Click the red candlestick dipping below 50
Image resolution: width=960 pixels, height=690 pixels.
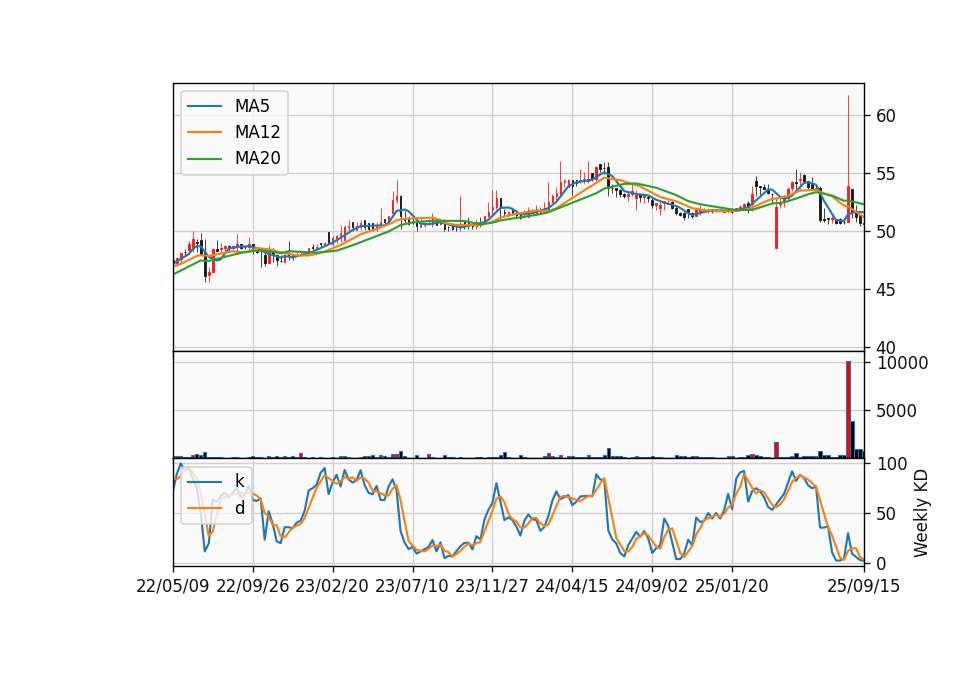[x=776, y=227]
